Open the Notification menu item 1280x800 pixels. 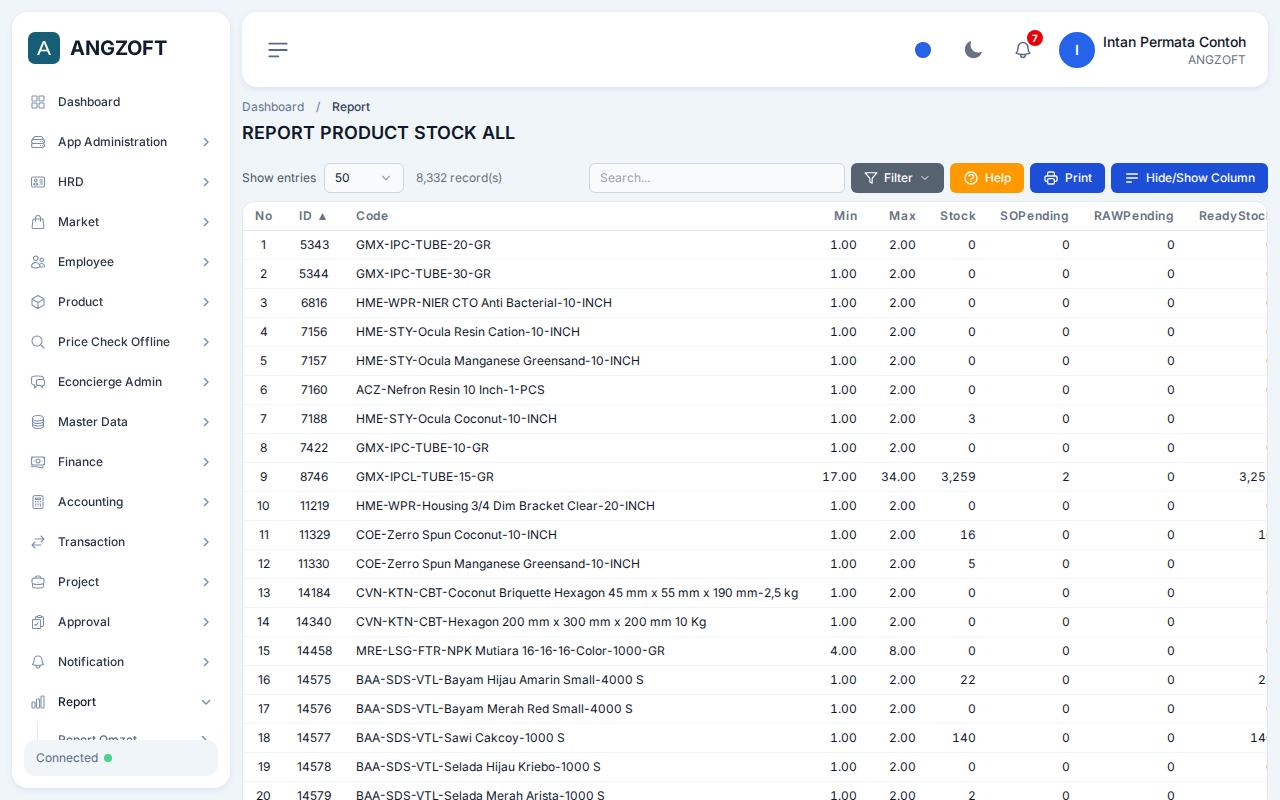coord(121,662)
